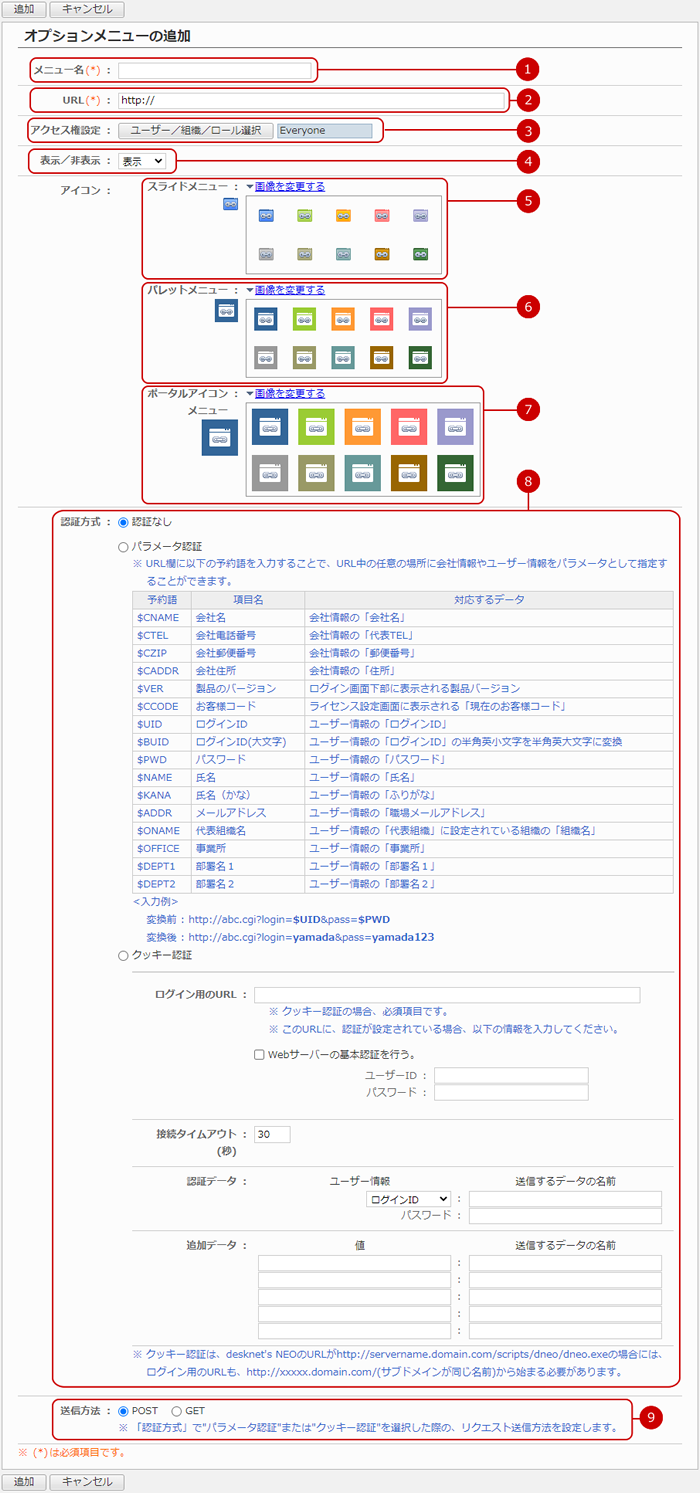Click the 会社電話番号 item name cell
Image resolution: width=700 pixels, height=1493 pixels.
point(248,635)
